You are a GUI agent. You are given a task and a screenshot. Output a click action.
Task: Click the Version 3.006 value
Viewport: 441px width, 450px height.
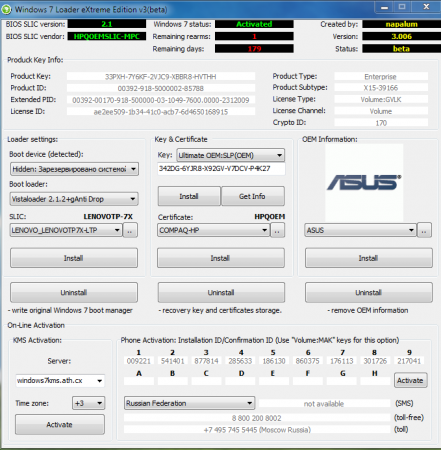click(402, 36)
